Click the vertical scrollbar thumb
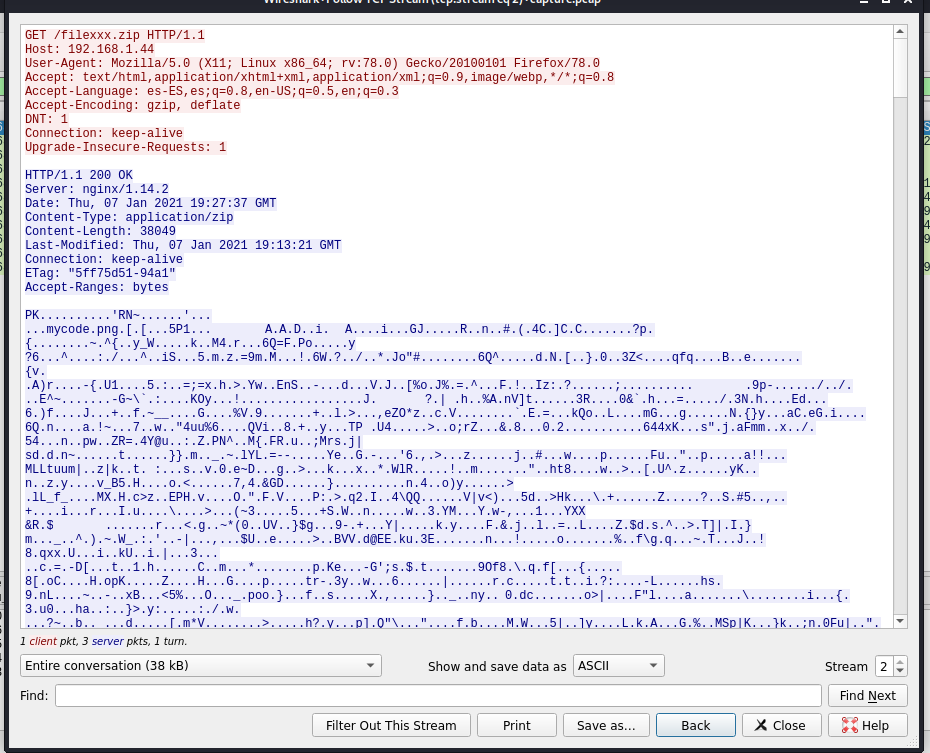 (x=900, y=68)
